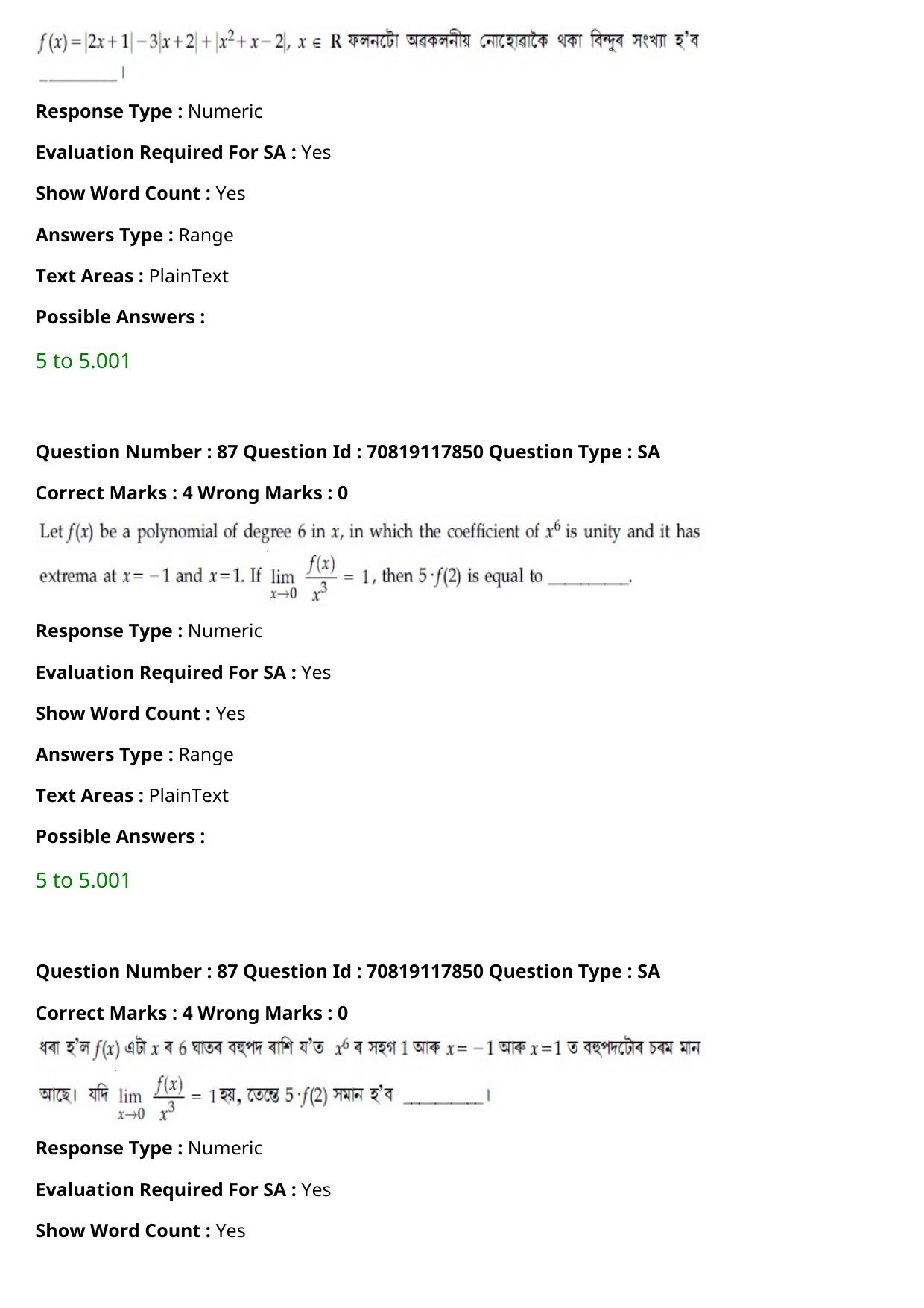The height and width of the screenshot is (1308, 924).
Task: Click the last Show Word Count : Yes line
Action: tap(141, 1230)
